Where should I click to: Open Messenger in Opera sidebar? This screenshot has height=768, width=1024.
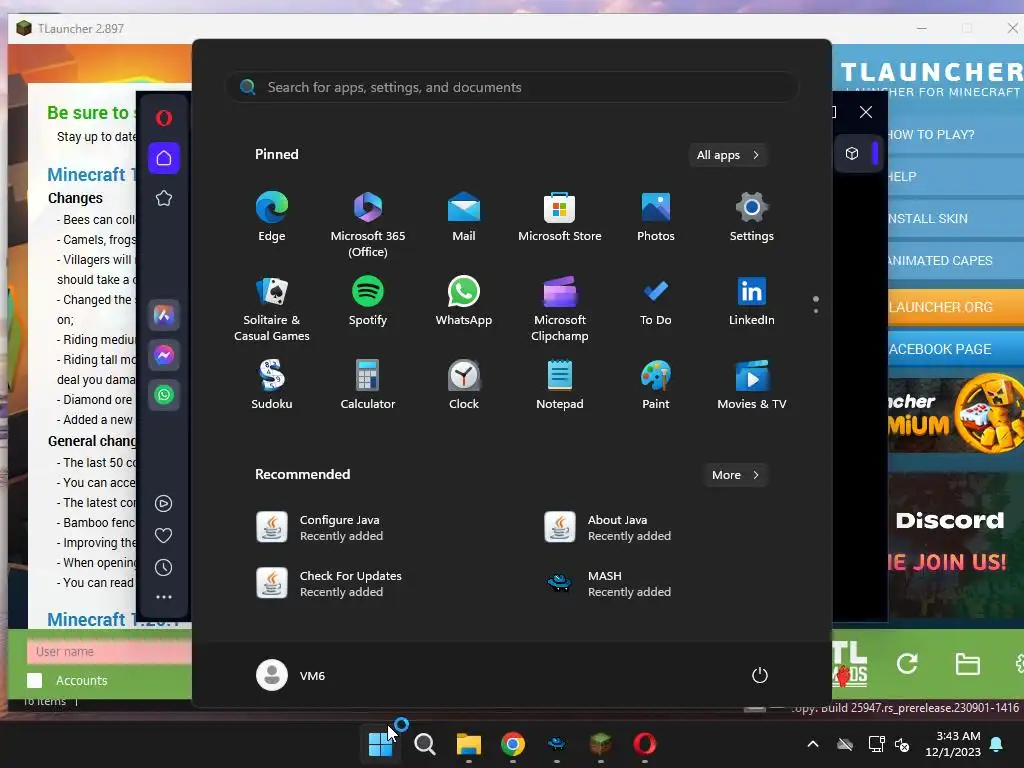(x=164, y=355)
